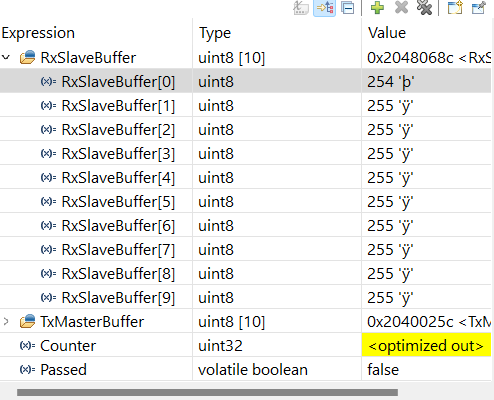Select the RxSlaveBuffer[7] expression
Image resolution: width=494 pixels, height=400 pixels.
click(x=118, y=250)
